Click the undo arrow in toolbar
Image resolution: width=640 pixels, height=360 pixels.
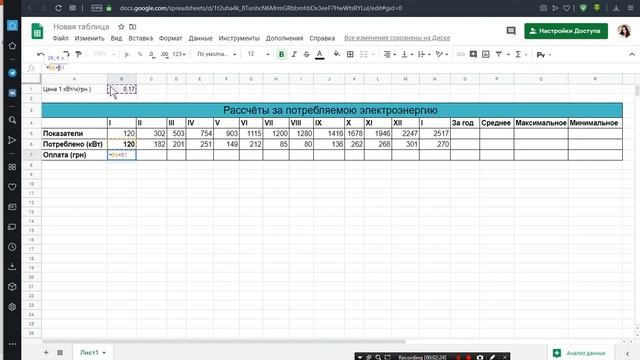40,54
